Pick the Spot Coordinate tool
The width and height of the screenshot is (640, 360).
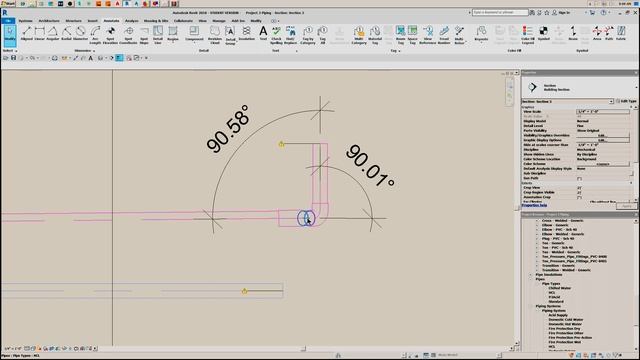click(x=129, y=35)
